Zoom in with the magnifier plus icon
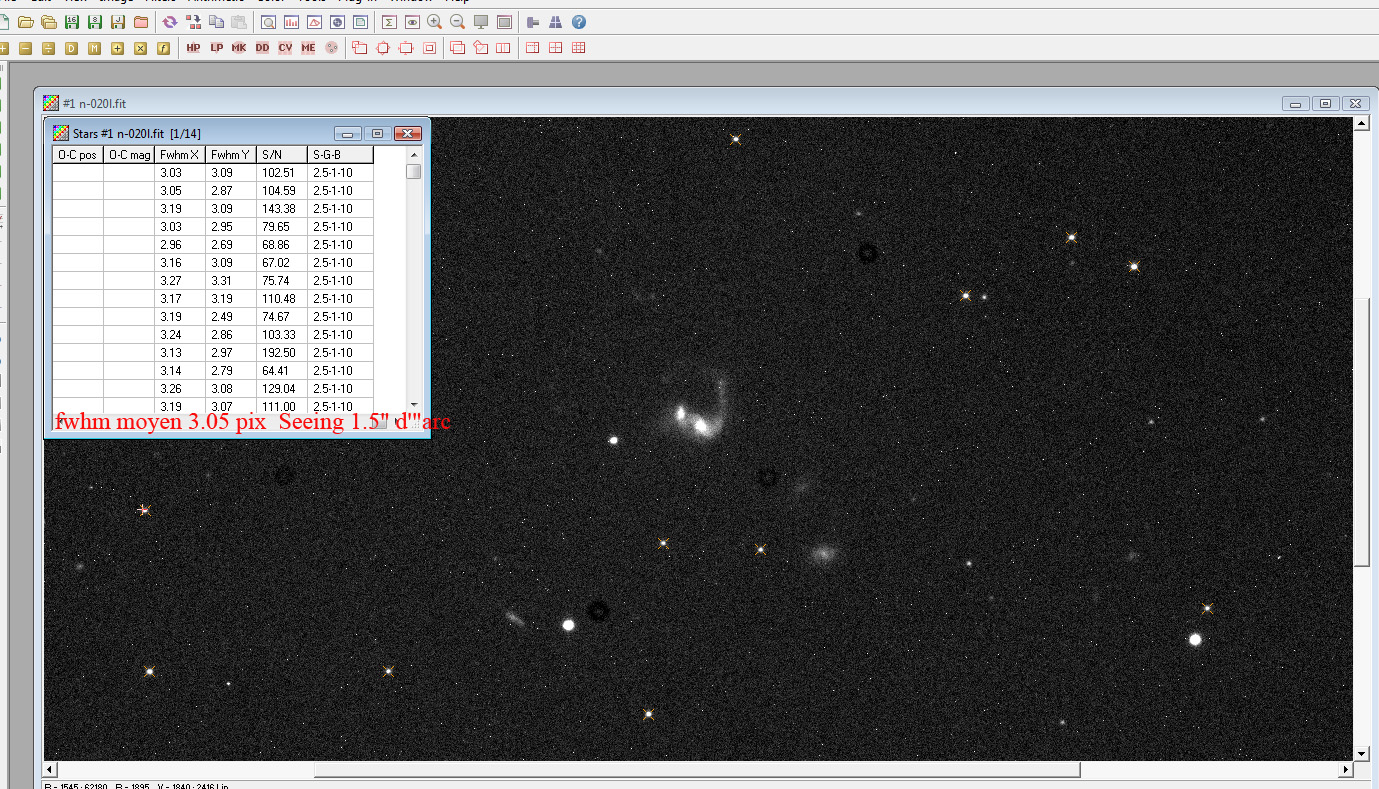1379x789 pixels. (435, 22)
